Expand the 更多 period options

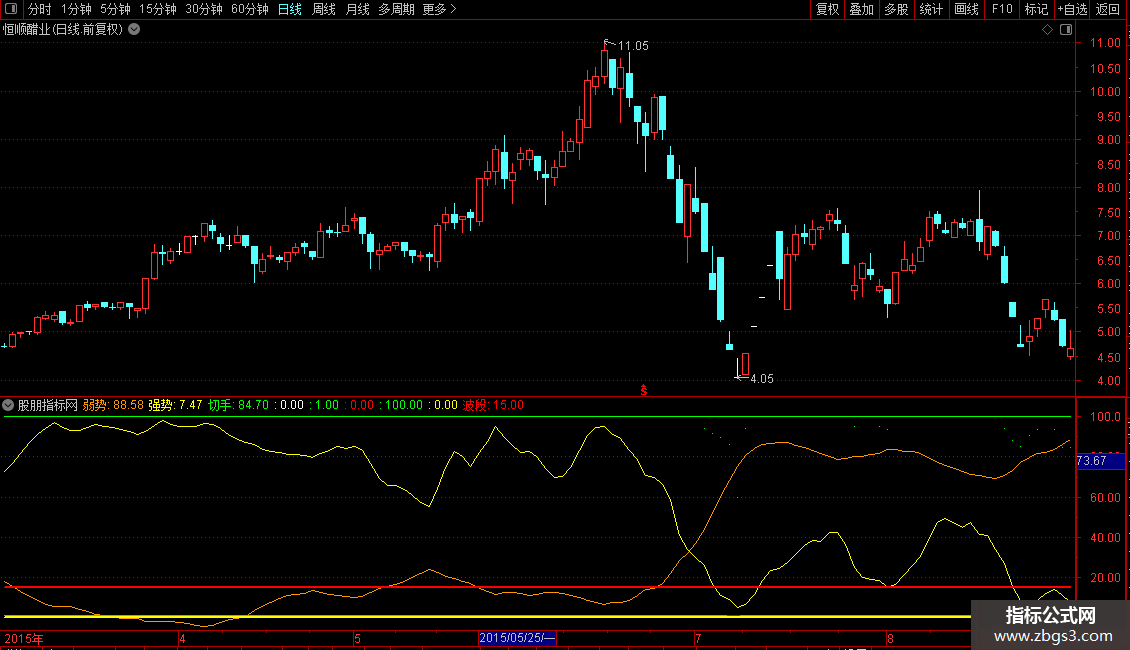point(440,9)
